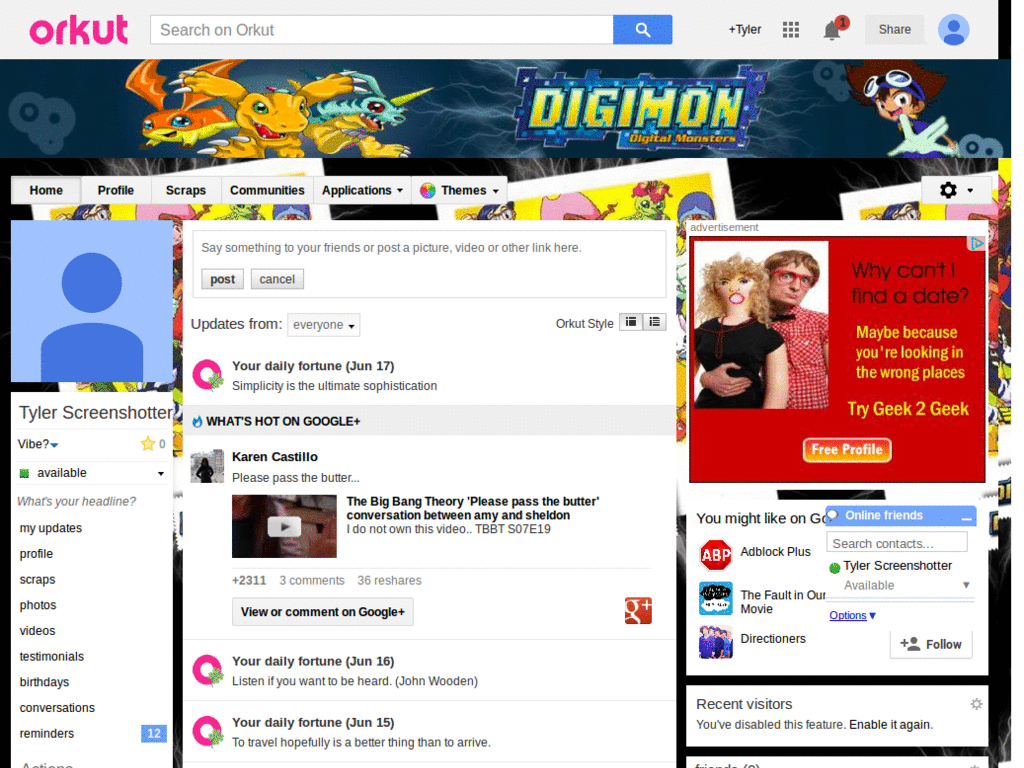Open the available status dropdown

click(x=161, y=473)
